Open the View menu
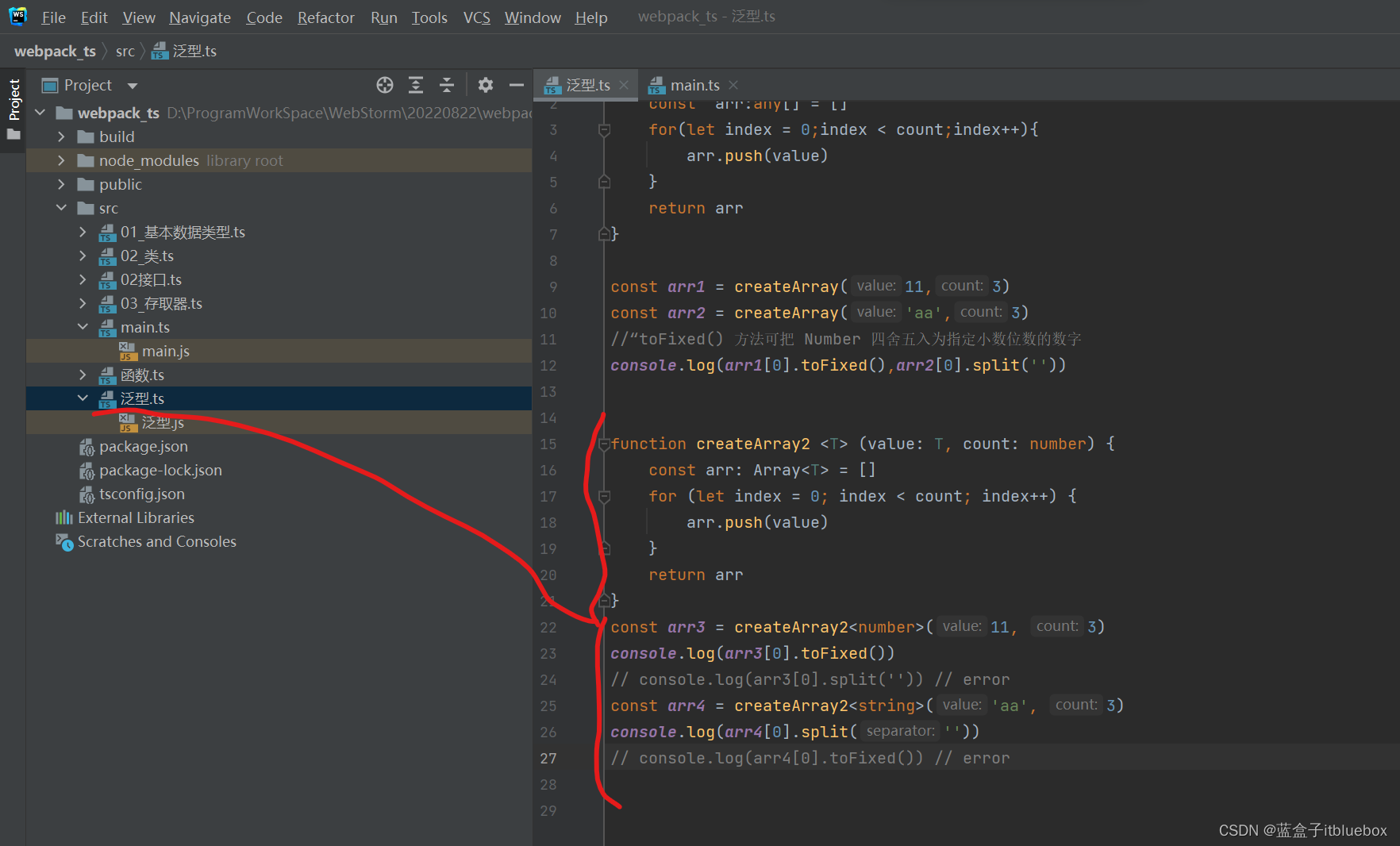1400x846 pixels. (139, 17)
